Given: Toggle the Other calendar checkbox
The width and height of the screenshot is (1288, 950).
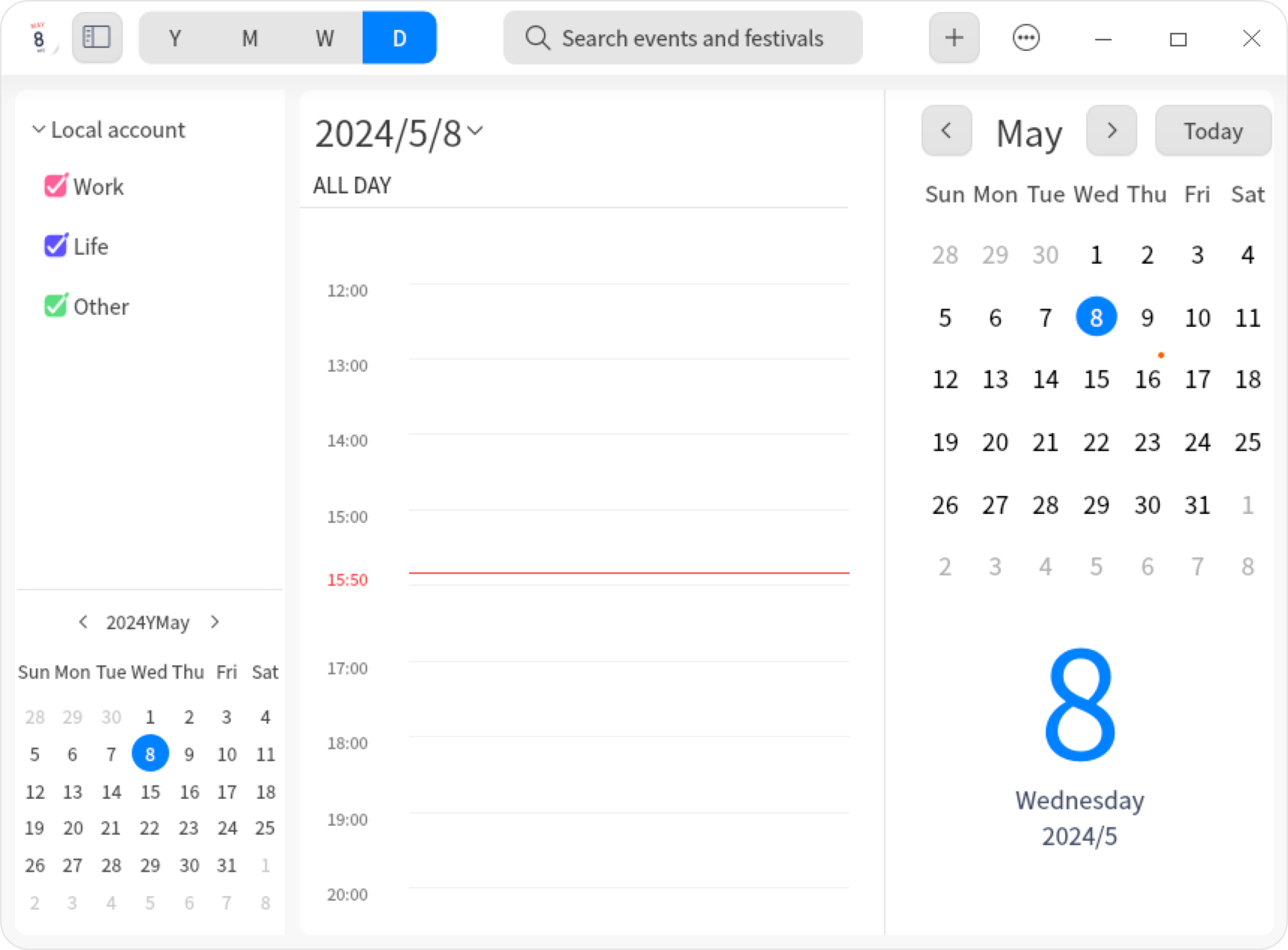Looking at the screenshot, I should (x=54, y=306).
